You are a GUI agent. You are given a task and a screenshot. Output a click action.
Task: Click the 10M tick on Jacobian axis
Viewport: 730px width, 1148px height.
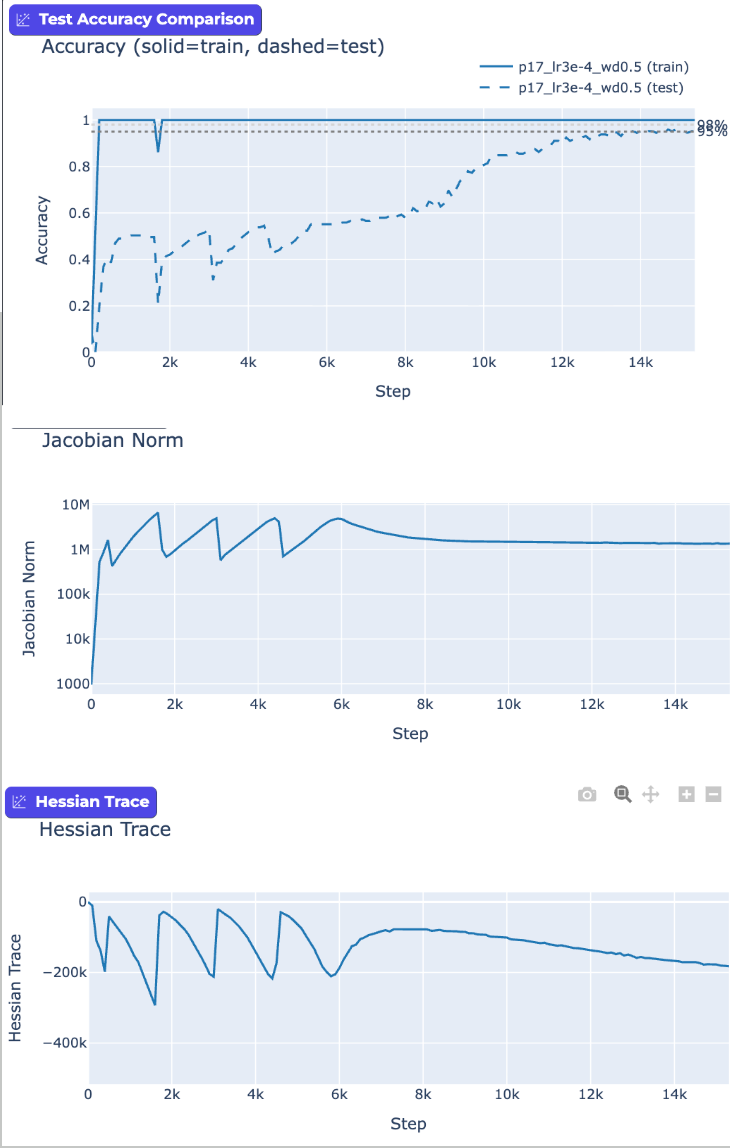pyautogui.click(x=76, y=505)
